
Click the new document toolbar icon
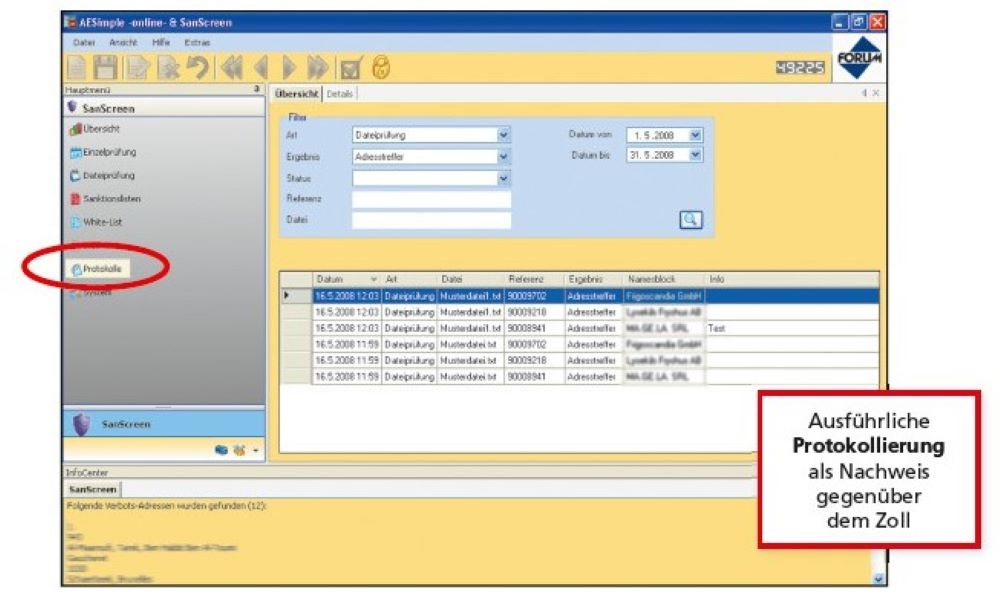(76, 67)
